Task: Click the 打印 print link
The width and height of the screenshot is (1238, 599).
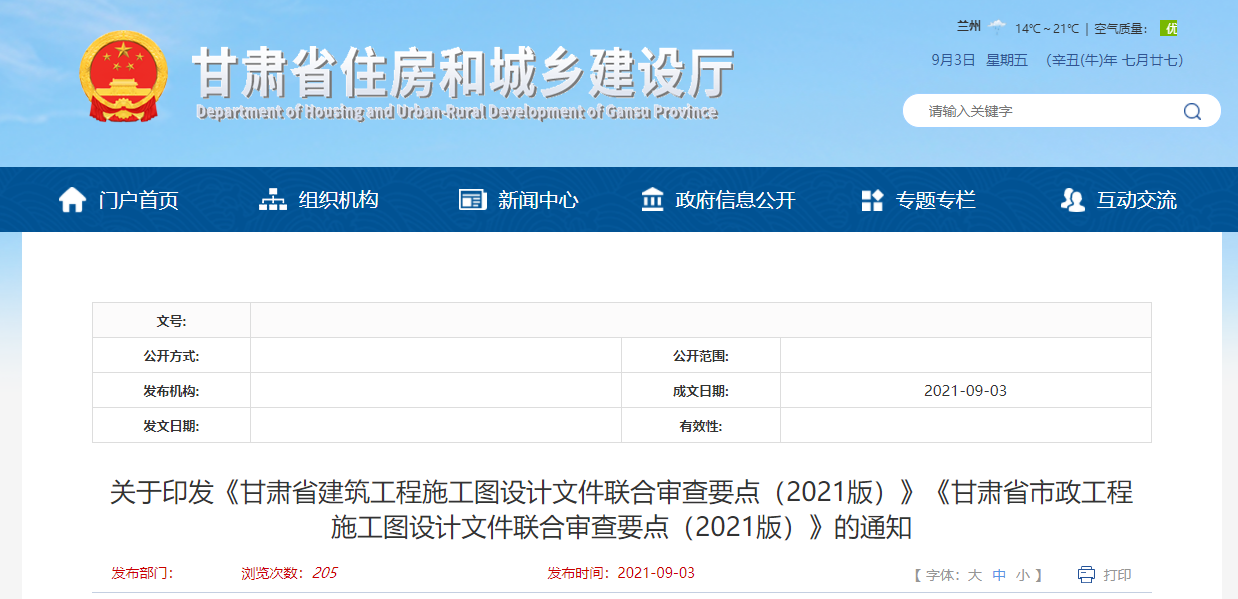Action: pyautogui.click(x=1117, y=575)
